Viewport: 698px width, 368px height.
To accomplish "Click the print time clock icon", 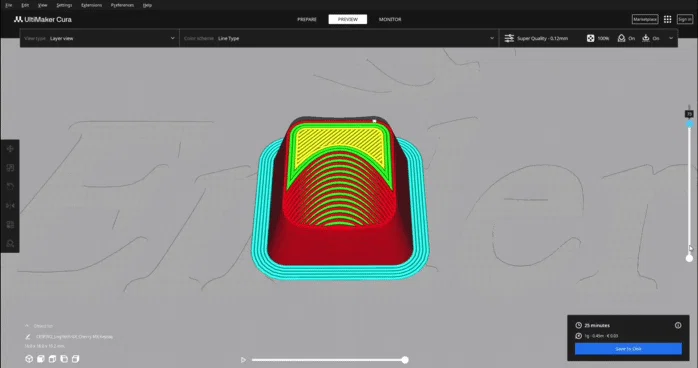I will coord(579,325).
